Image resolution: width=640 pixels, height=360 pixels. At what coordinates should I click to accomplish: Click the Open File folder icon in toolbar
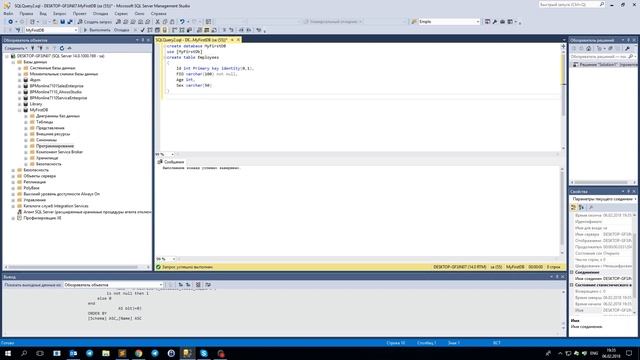click(x=55, y=22)
